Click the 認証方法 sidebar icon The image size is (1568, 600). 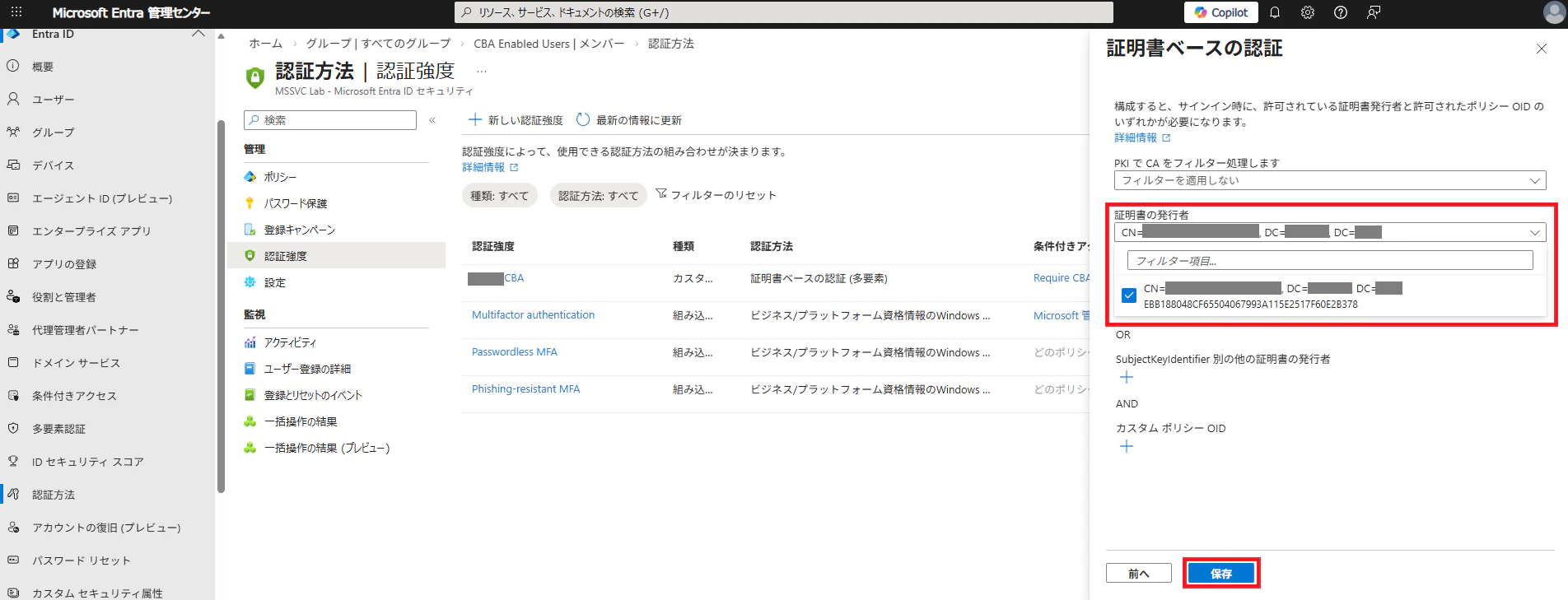(x=13, y=494)
